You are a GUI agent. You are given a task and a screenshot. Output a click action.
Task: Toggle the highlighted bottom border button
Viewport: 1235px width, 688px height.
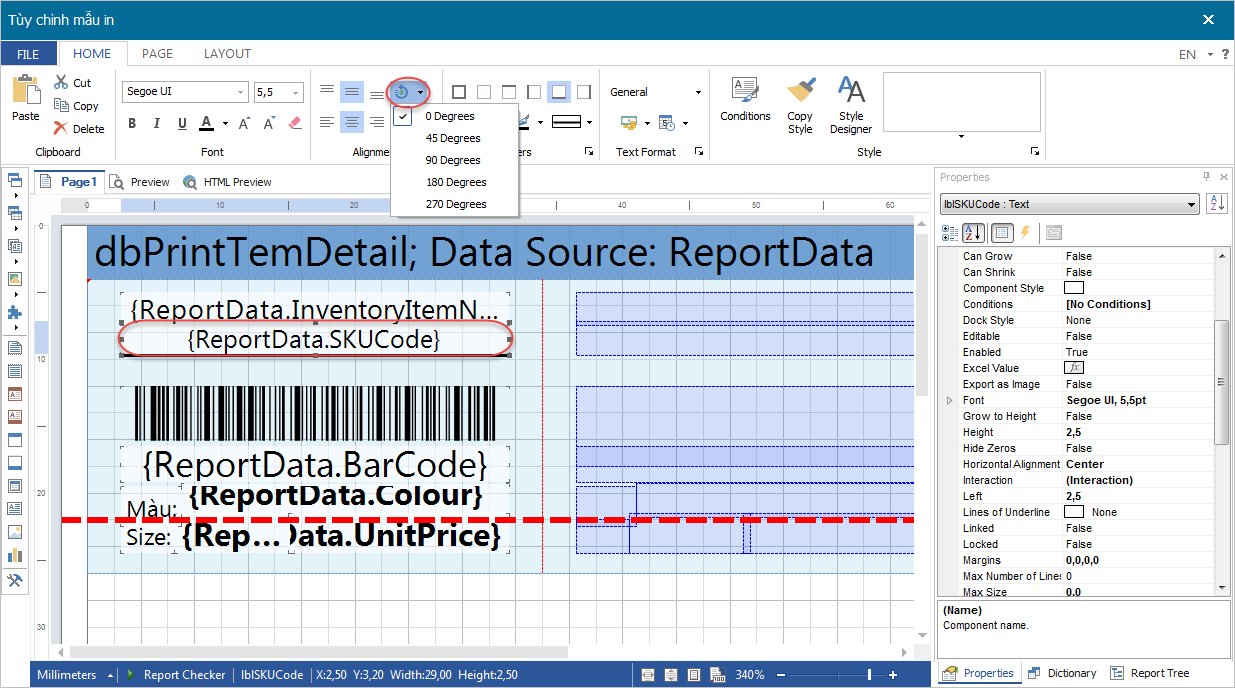pyautogui.click(x=559, y=92)
